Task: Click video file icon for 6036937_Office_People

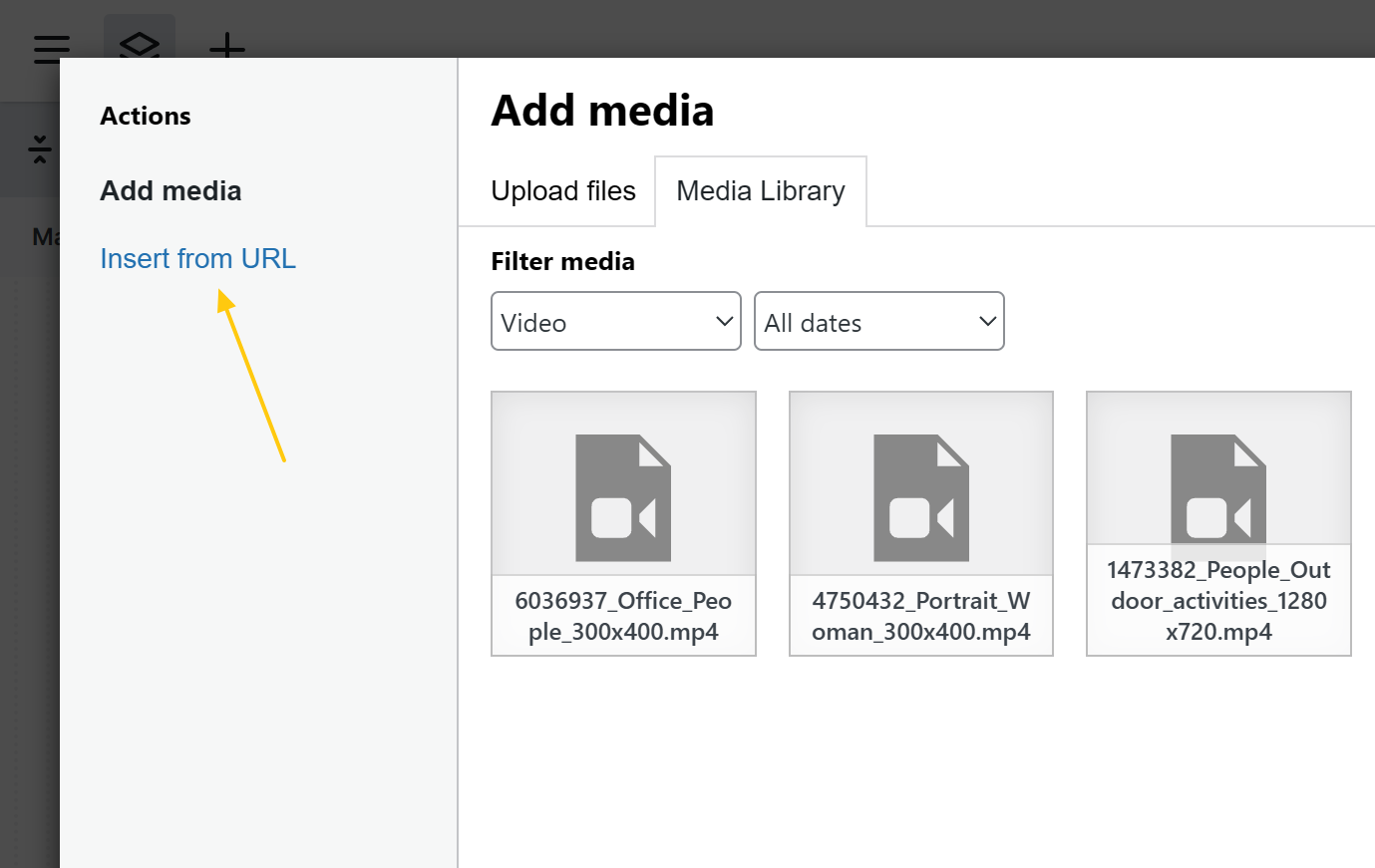Action: [623, 497]
